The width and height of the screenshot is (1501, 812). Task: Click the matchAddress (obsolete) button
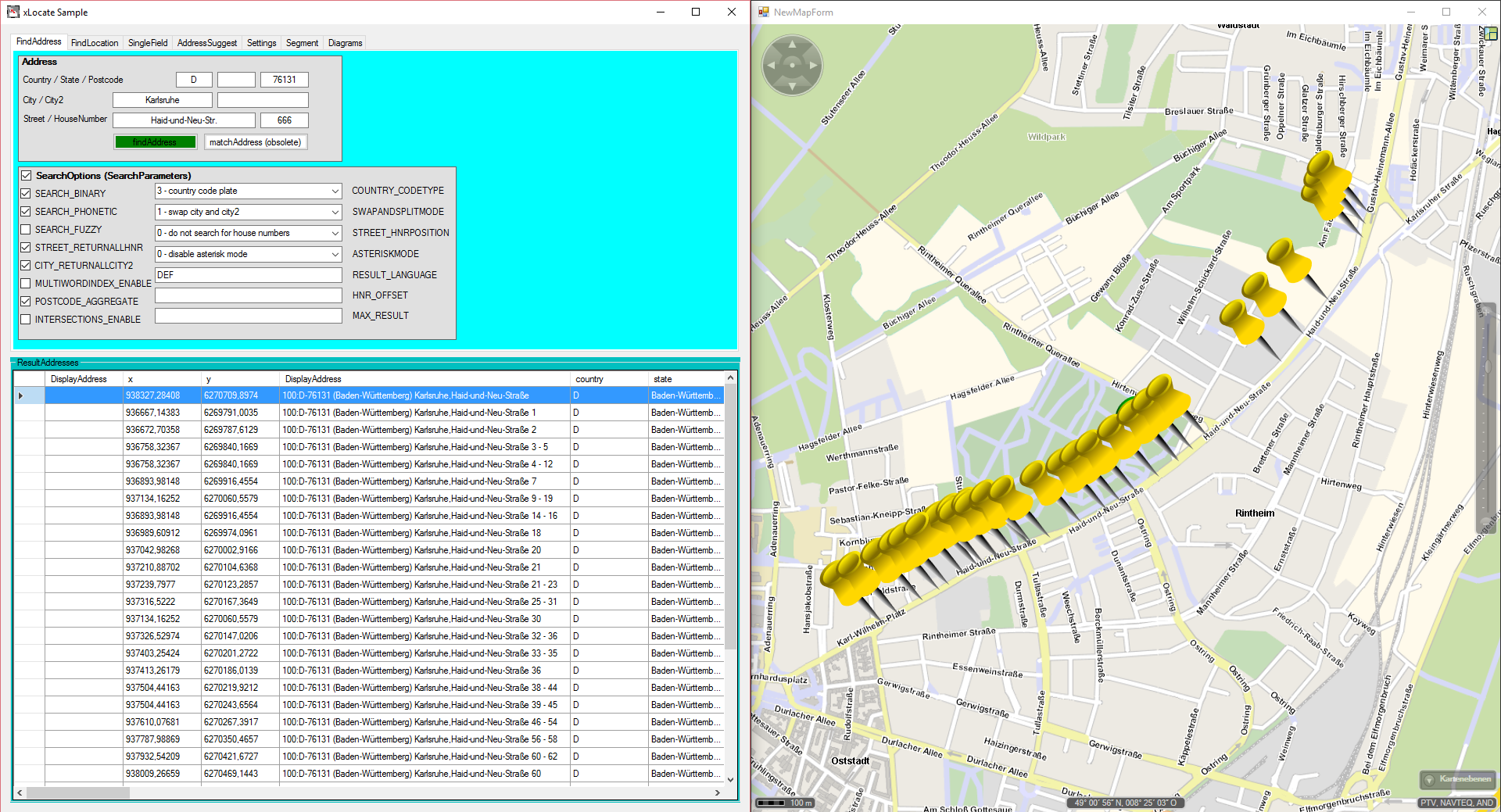click(255, 142)
